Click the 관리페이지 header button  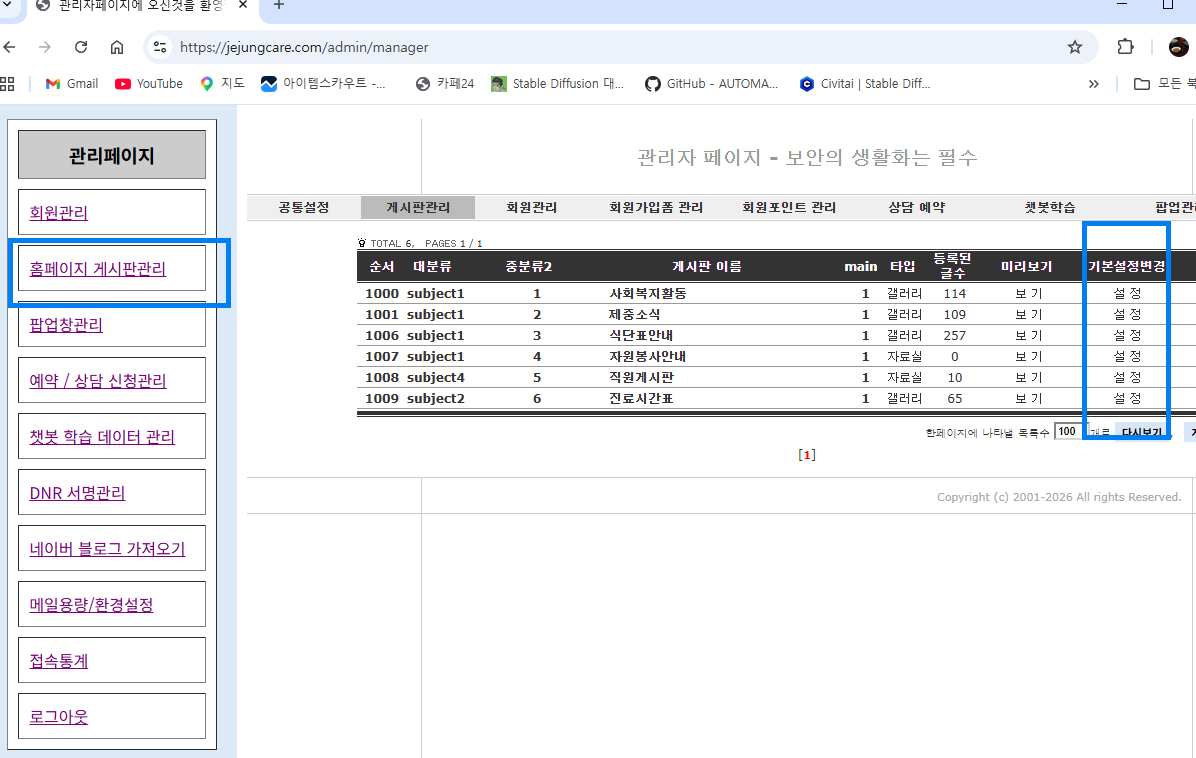point(112,155)
